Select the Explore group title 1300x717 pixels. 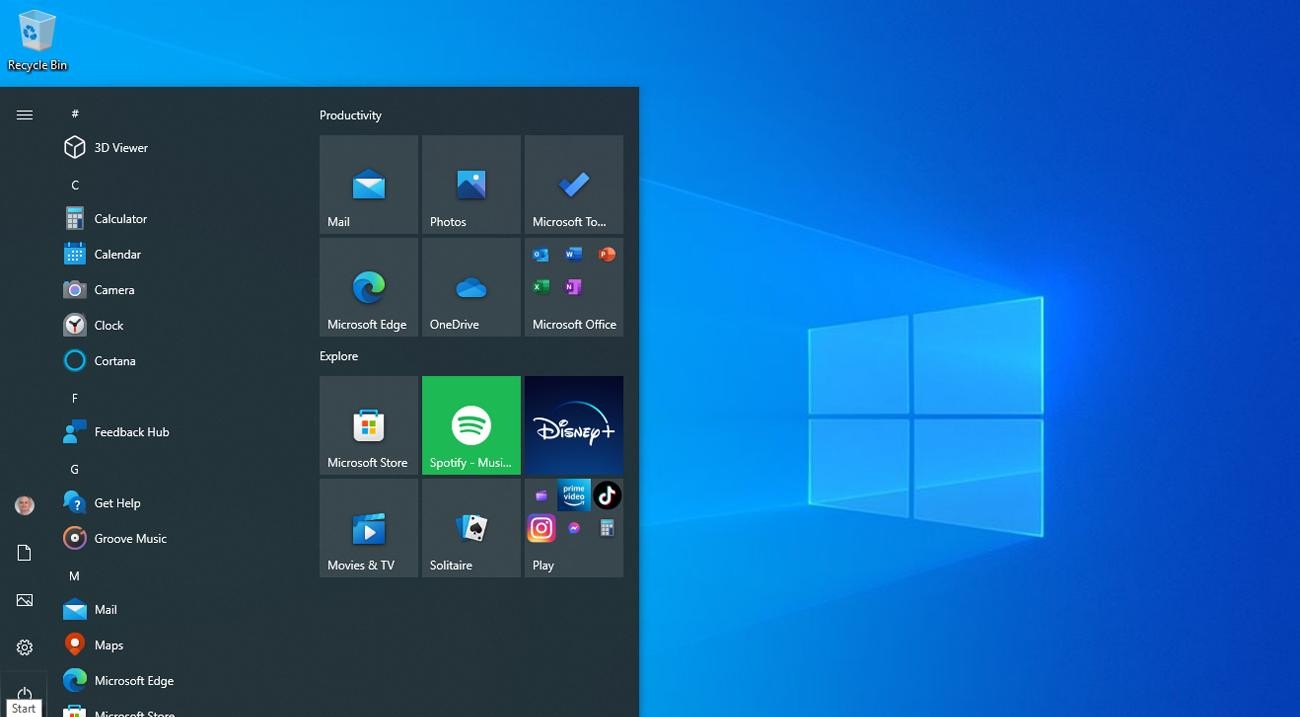tap(339, 356)
